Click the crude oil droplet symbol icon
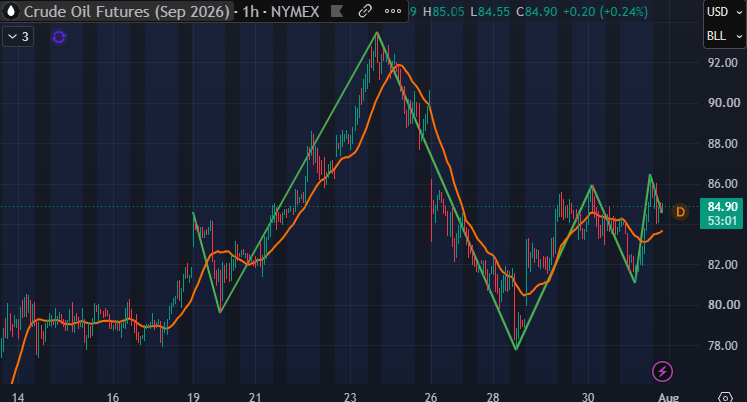Image resolution: width=747 pixels, height=402 pixels. tap(11, 11)
